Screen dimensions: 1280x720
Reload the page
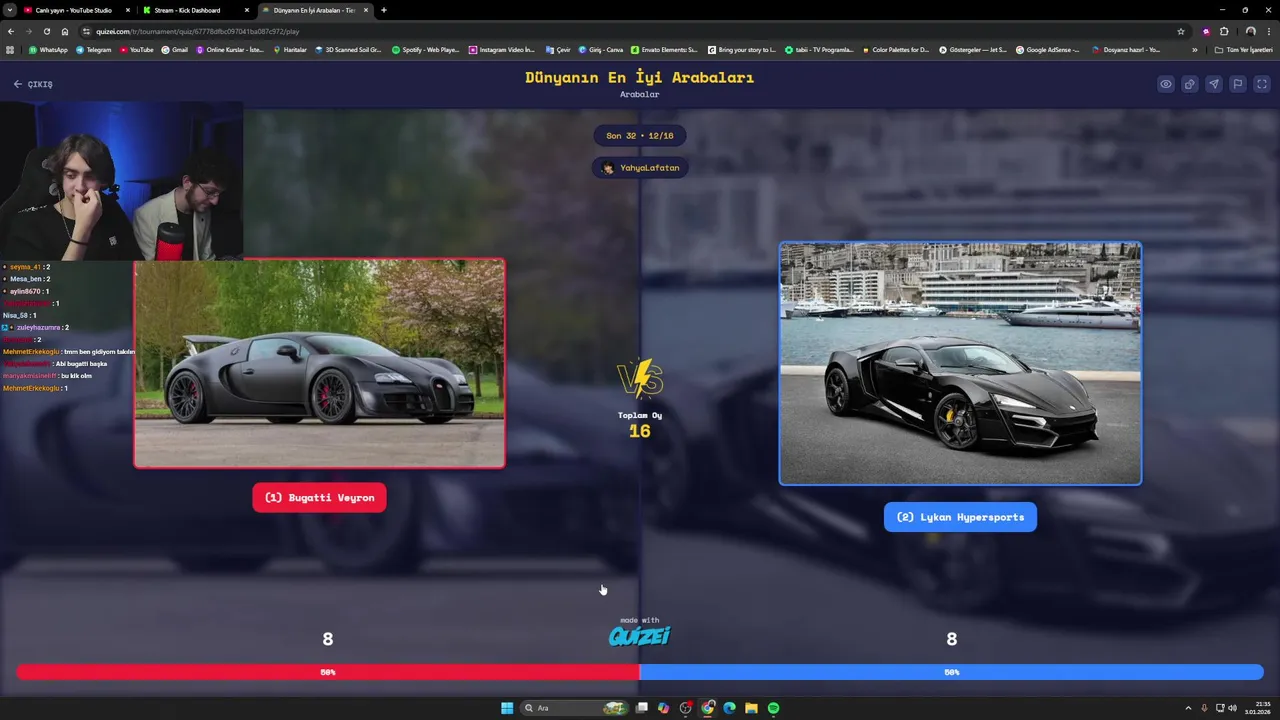pyautogui.click(x=46, y=31)
